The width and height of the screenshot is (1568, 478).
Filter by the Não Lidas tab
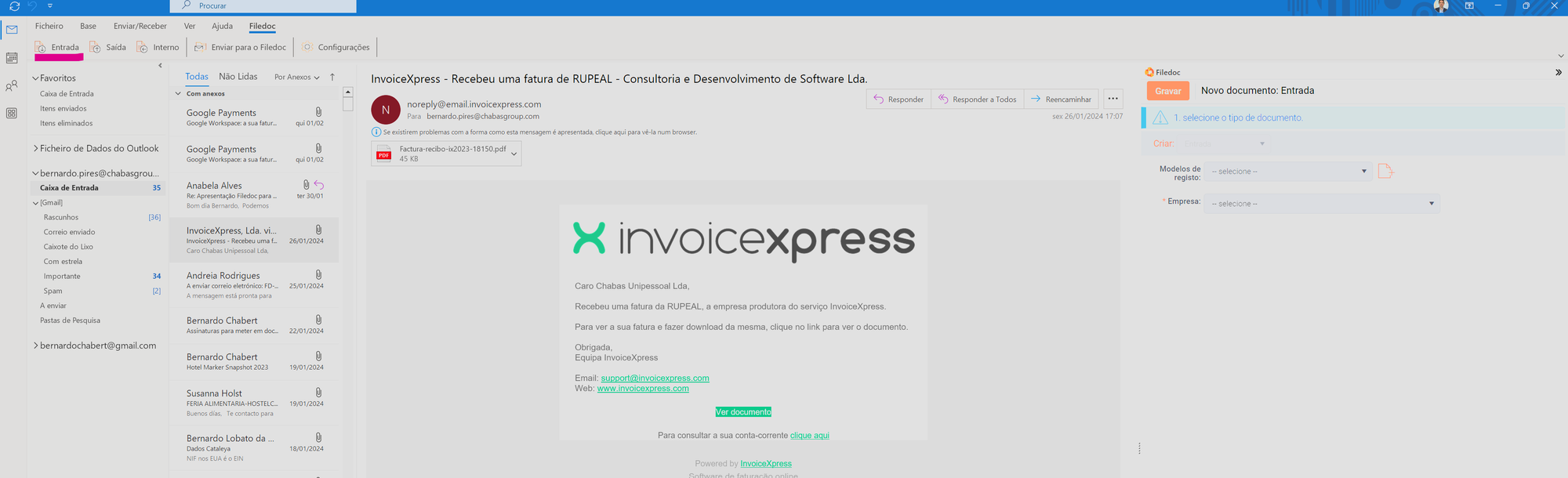click(238, 77)
